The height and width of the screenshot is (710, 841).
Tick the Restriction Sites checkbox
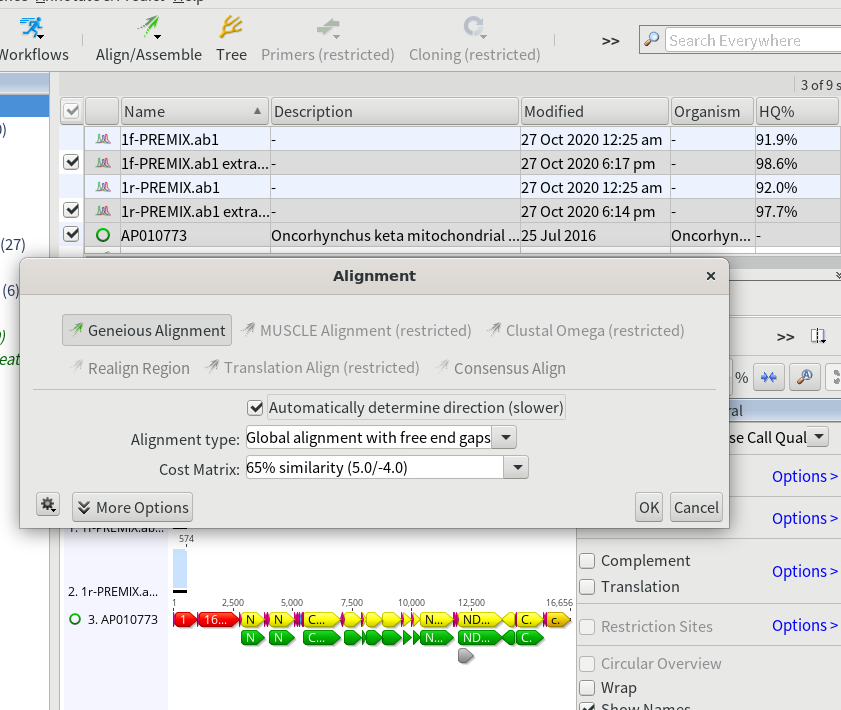(x=587, y=626)
